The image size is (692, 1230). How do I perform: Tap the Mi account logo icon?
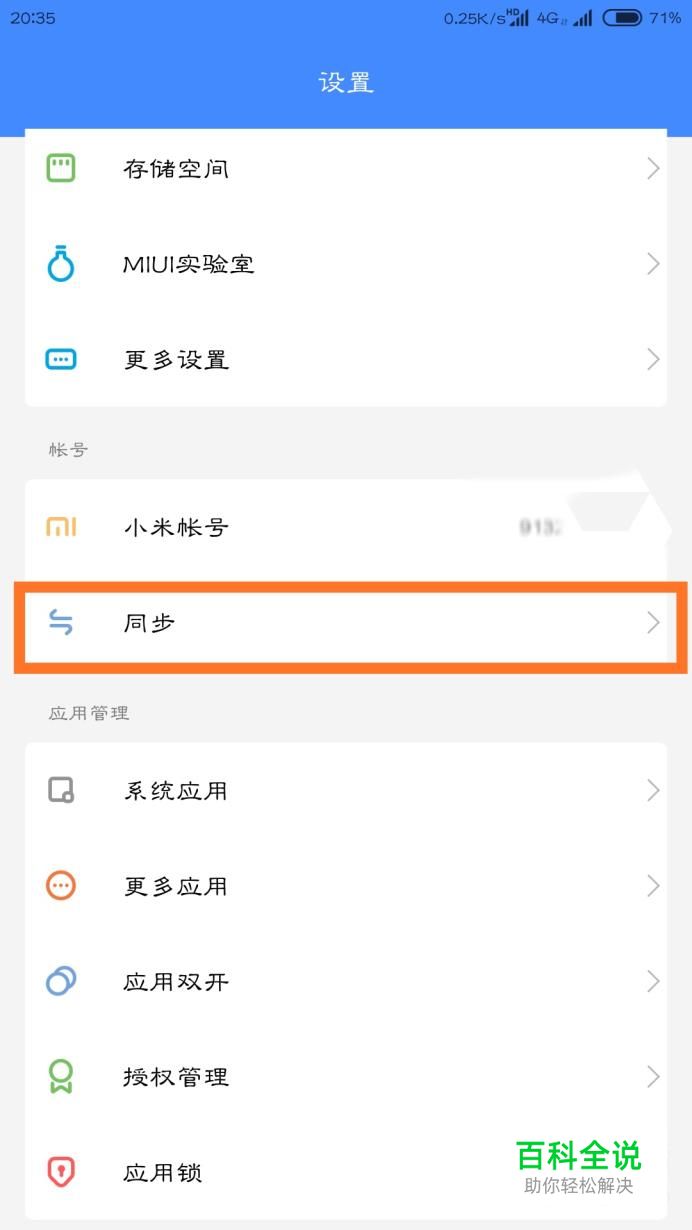click(61, 527)
